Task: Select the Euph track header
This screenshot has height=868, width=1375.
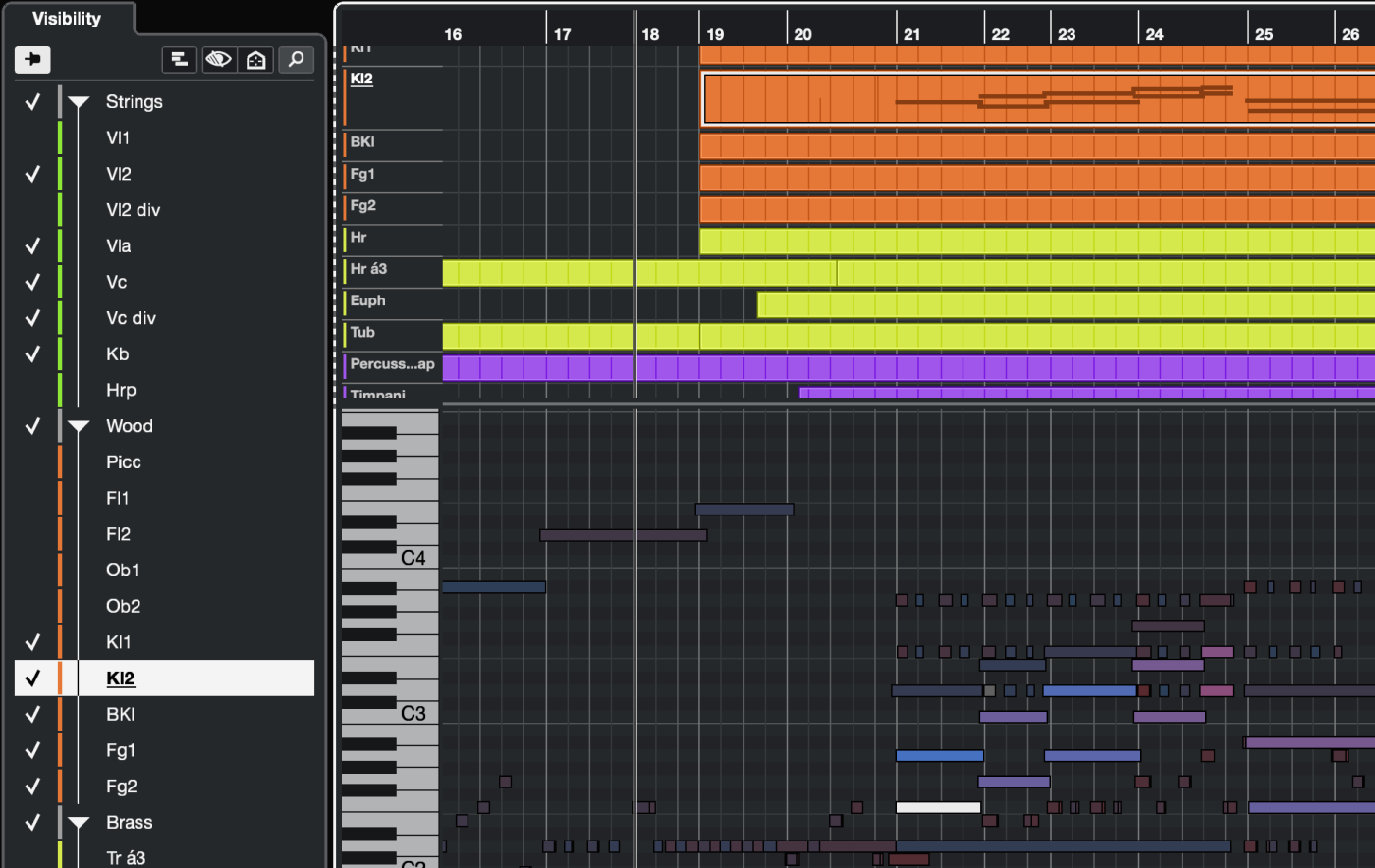Action: [393, 303]
